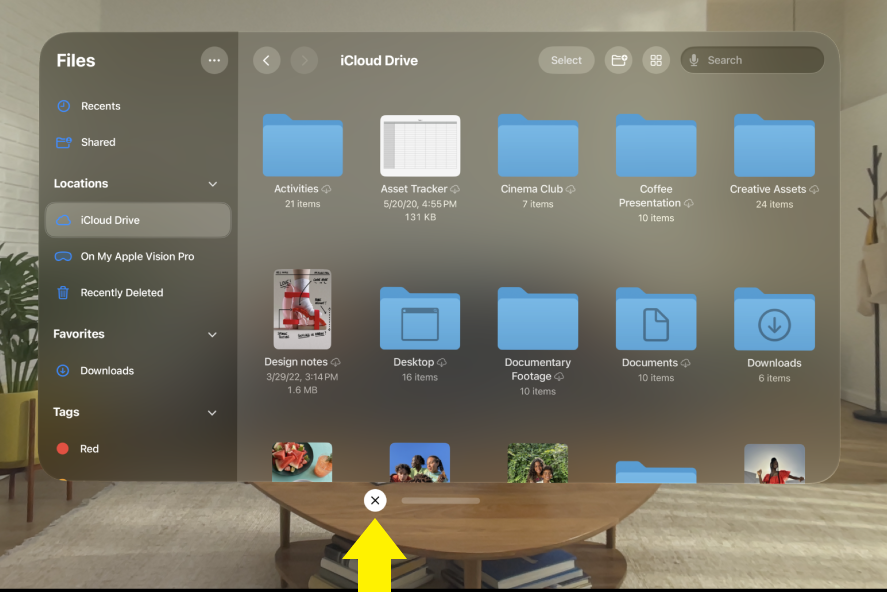Viewport: 887px width, 592px height.
Task: Grab the window bar below the Files window
Action: click(441, 500)
